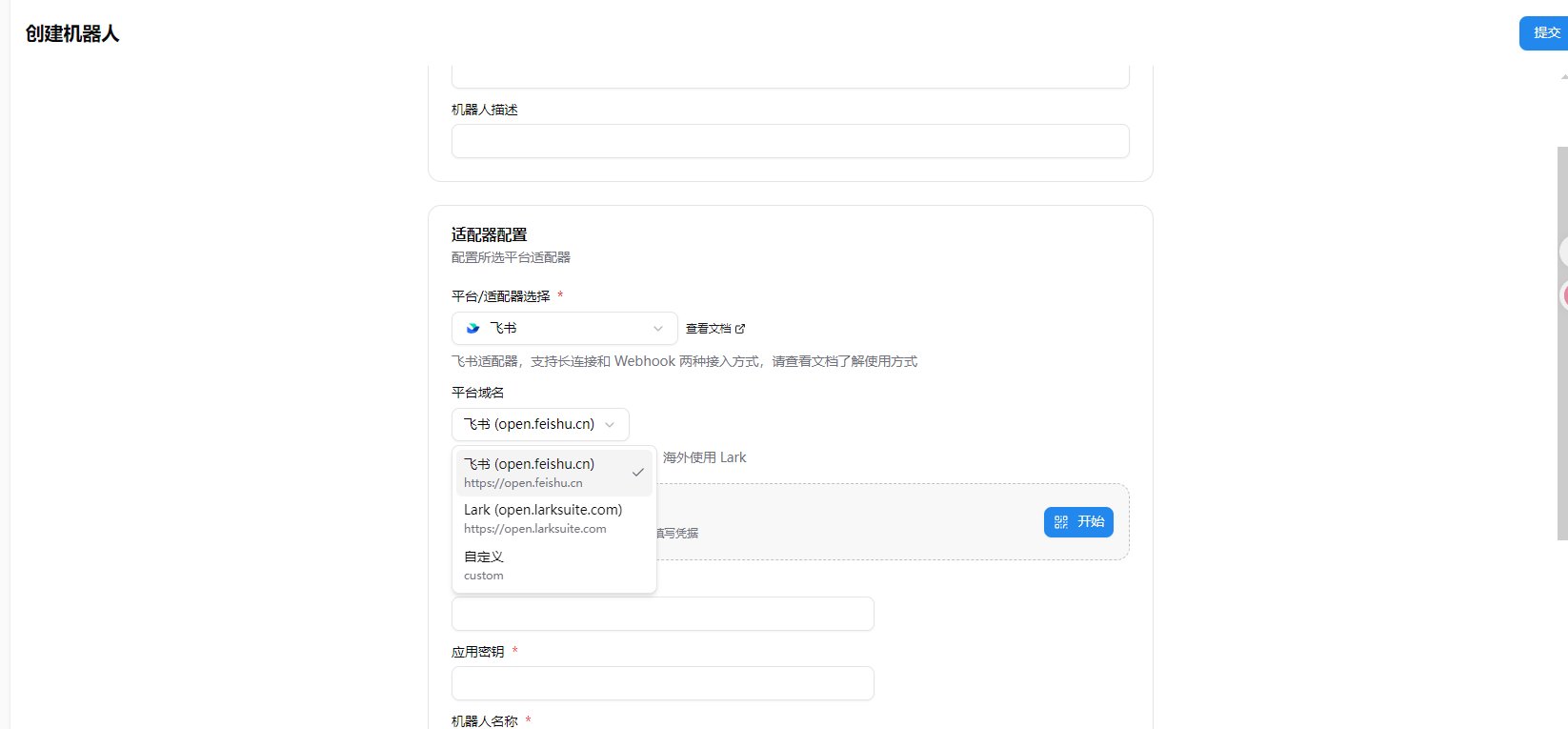Focus the 机器人描述 input field

coord(790,141)
